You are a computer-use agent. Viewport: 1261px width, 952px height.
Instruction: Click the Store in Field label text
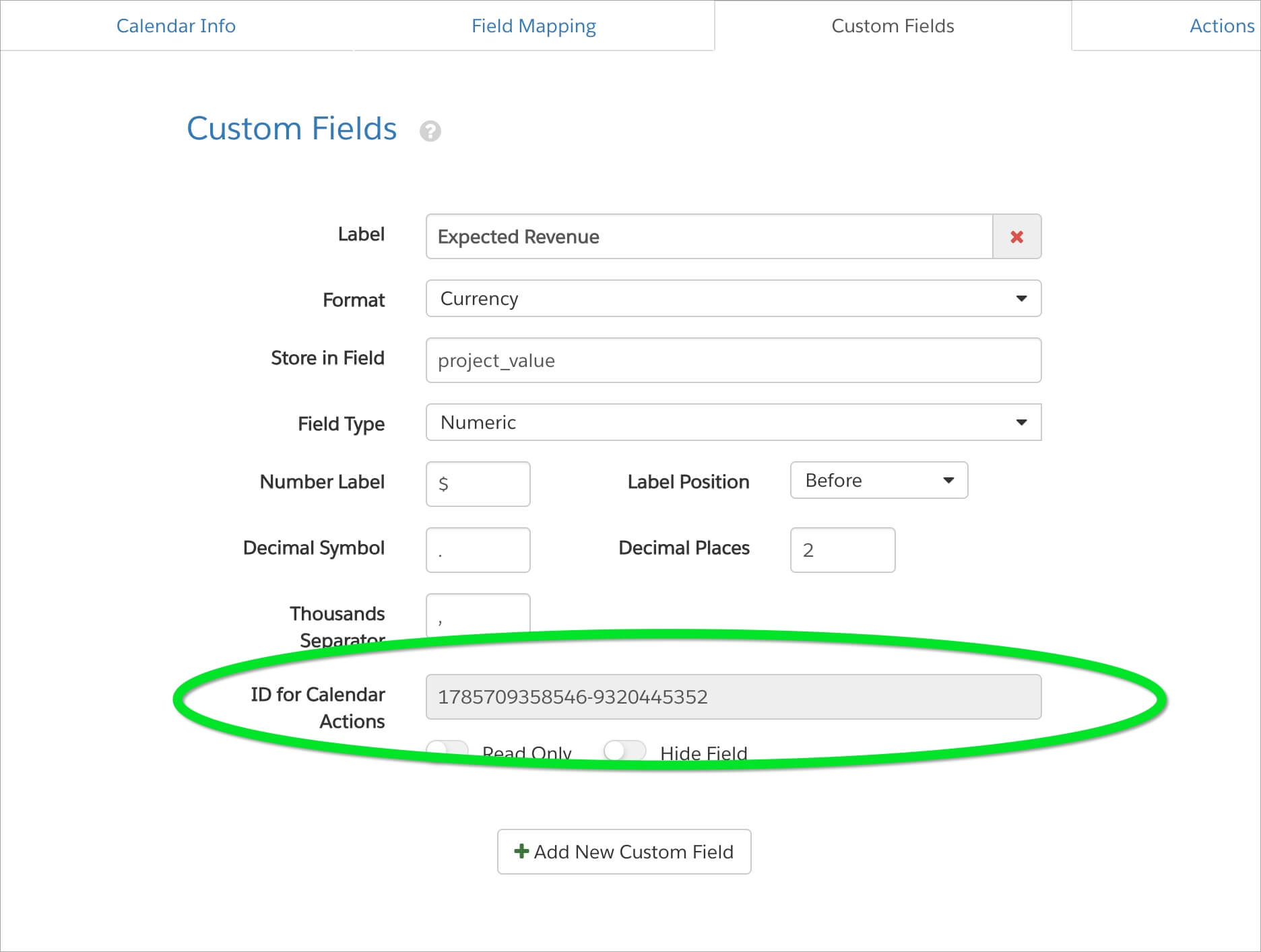(x=327, y=358)
